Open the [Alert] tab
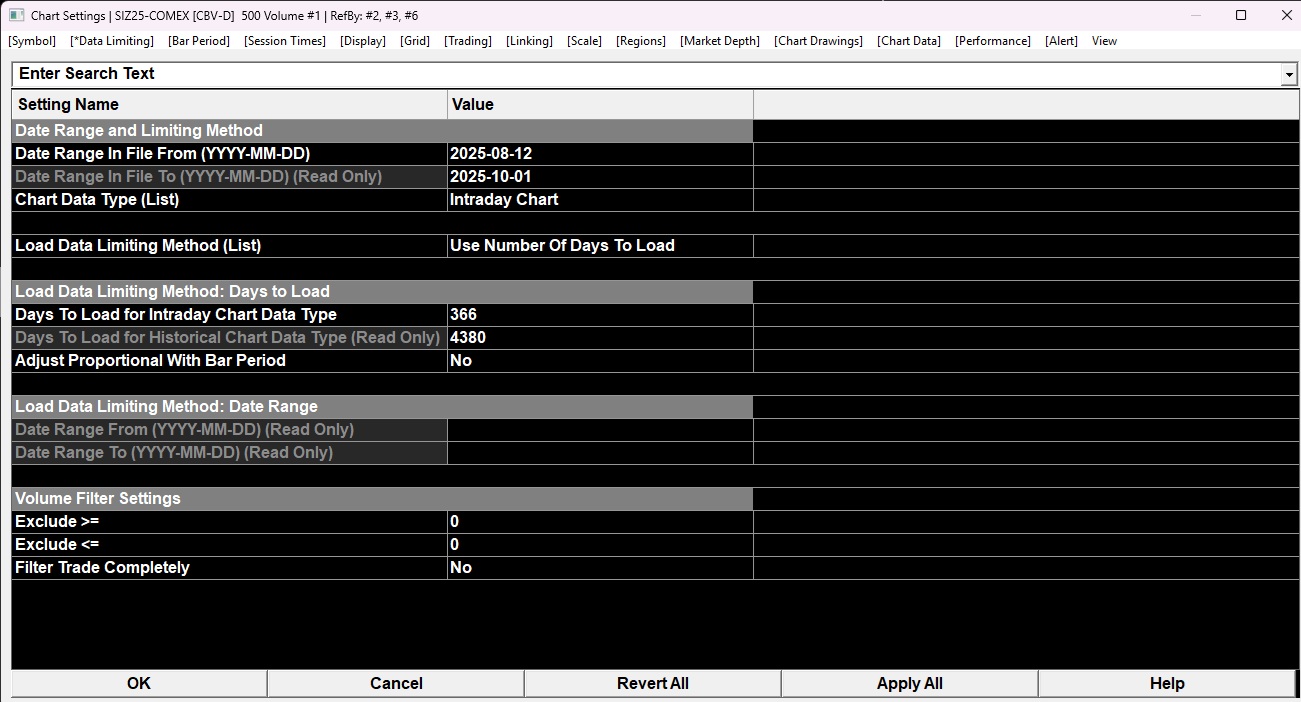Image resolution: width=1301 pixels, height=702 pixels. pyautogui.click(x=1062, y=41)
